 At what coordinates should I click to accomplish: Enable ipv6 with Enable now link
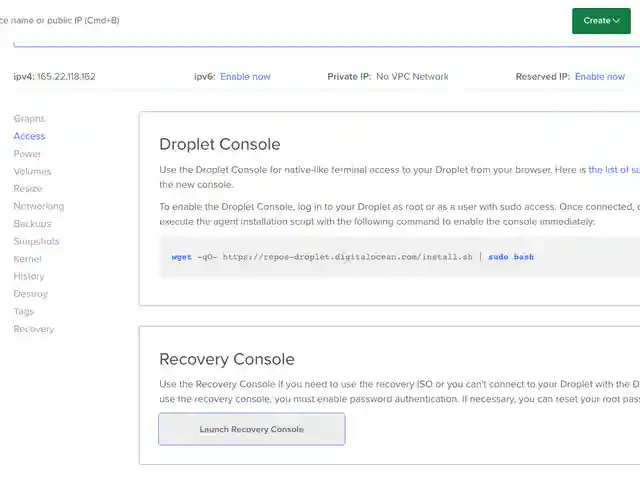tap(245, 77)
